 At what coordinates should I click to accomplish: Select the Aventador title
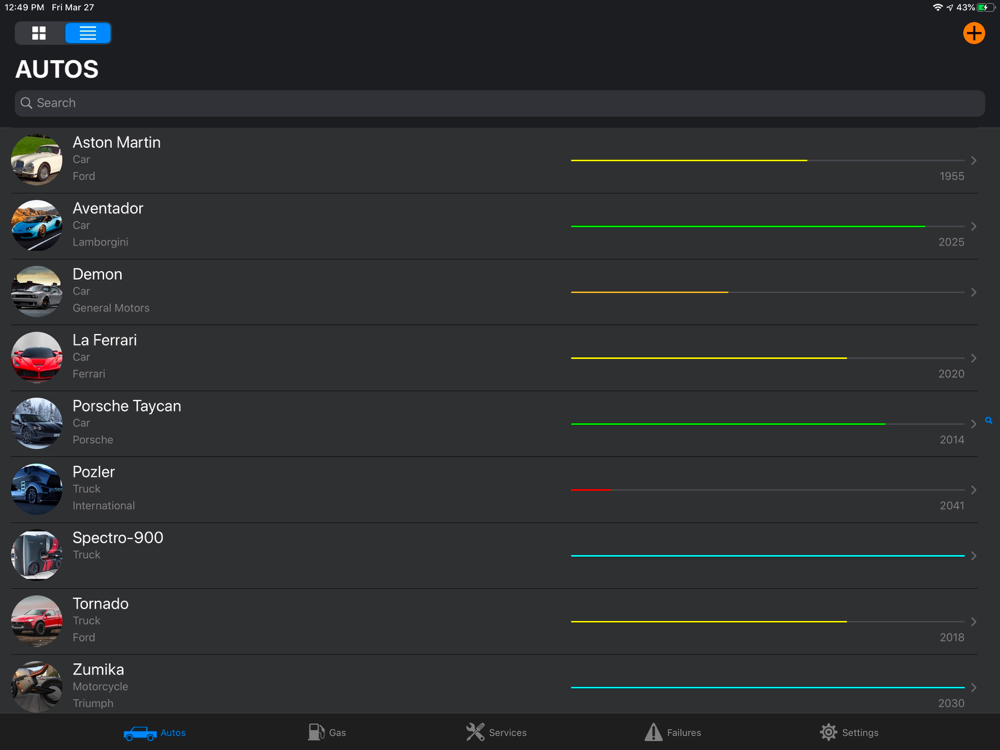[108, 208]
